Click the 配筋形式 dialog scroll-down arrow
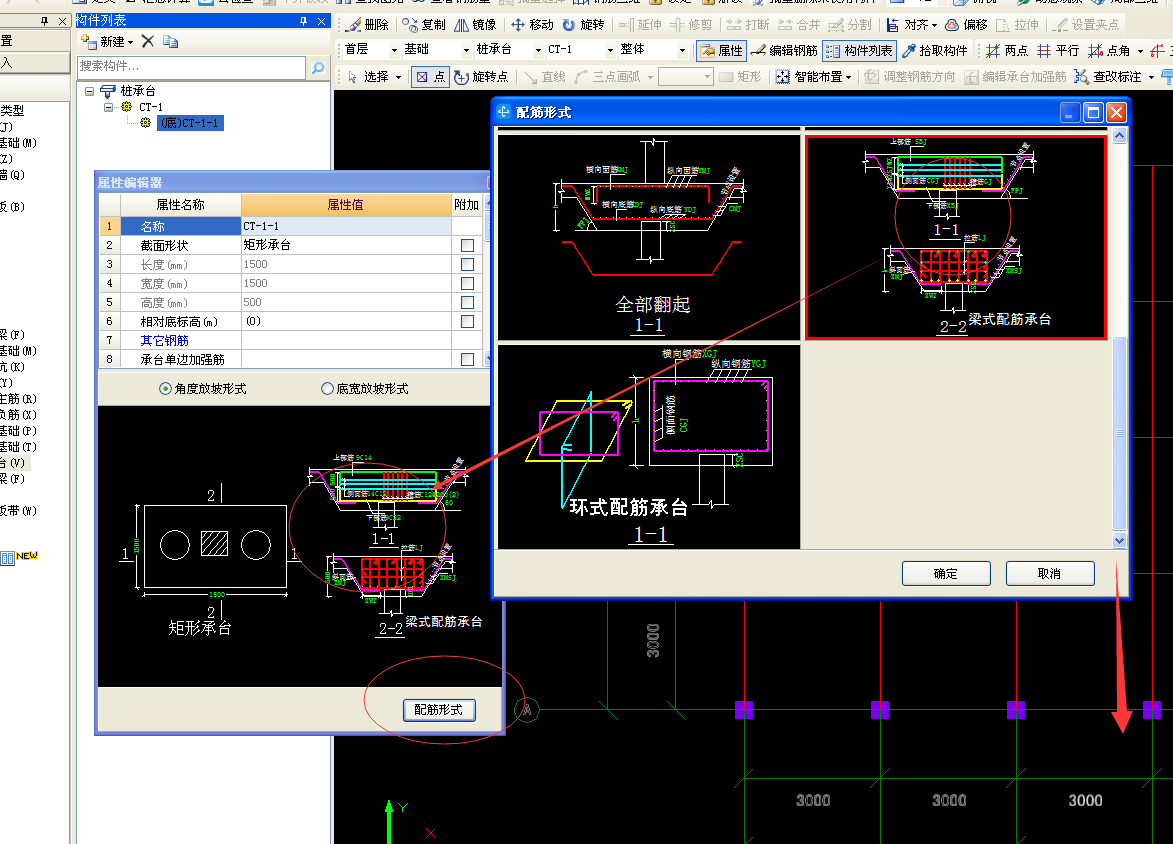Image resolution: width=1173 pixels, height=844 pixels. coord(1119,540)
